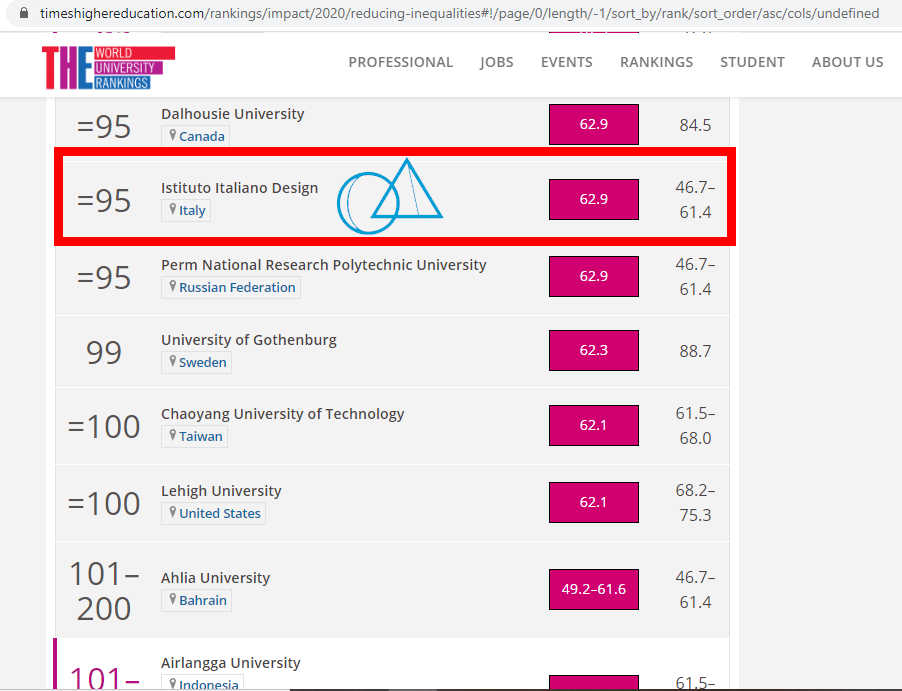Screen dimensions: 902x691
Task: Click the THE World University Rankings logo
Action: pyautogui.click(x=108, y=67)
